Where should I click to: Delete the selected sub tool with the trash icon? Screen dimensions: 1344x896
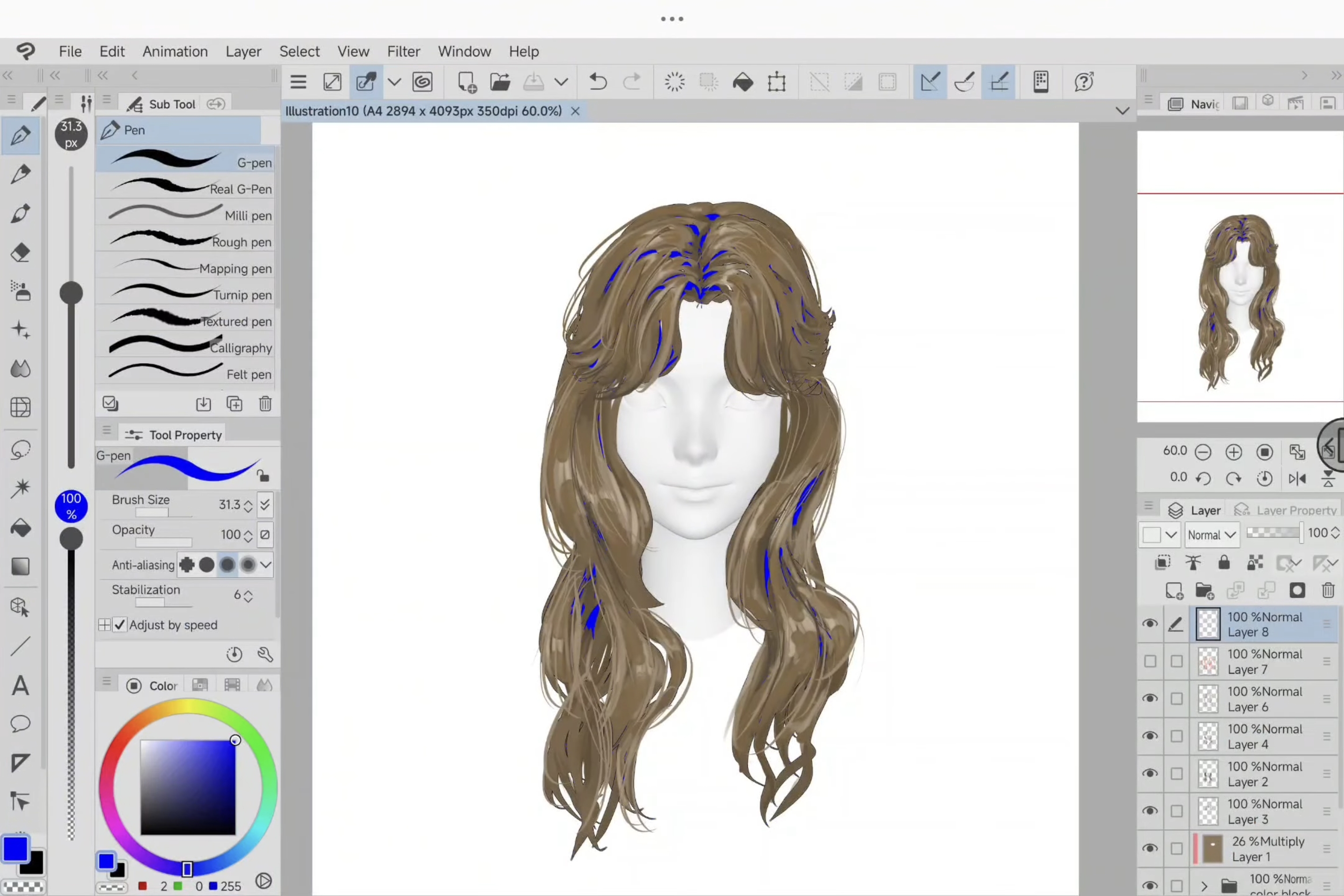[265, 404]
